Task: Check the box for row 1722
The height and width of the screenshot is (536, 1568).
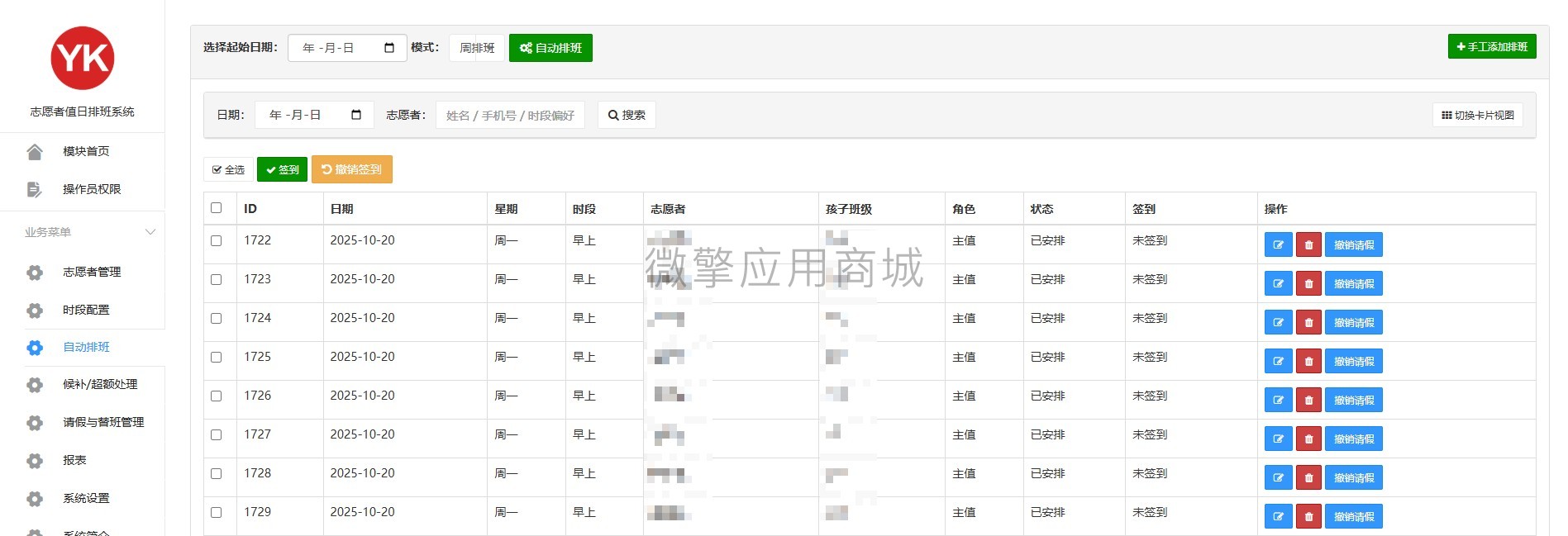Action: [x=217, y=240]
